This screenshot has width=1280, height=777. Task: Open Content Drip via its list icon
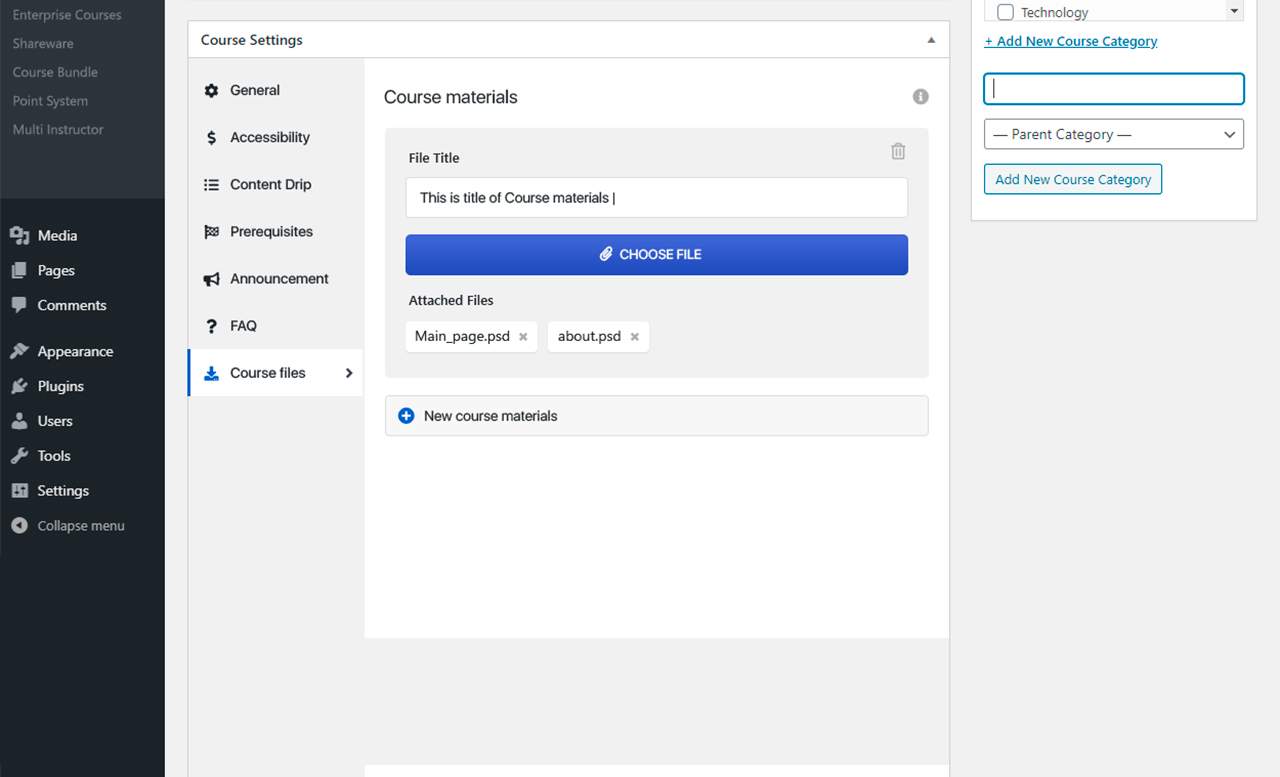tap(211, 184)
